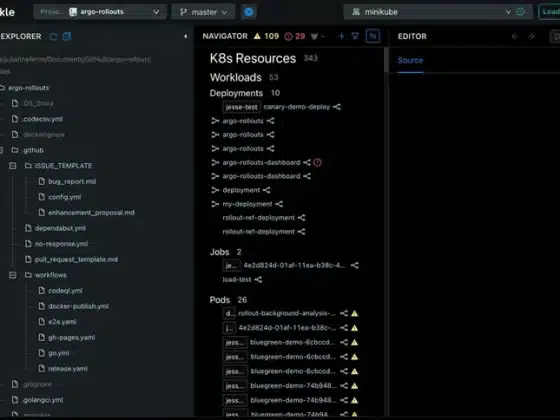
Task: Open outgoing links of load-test job
Action: pos(258,279)
